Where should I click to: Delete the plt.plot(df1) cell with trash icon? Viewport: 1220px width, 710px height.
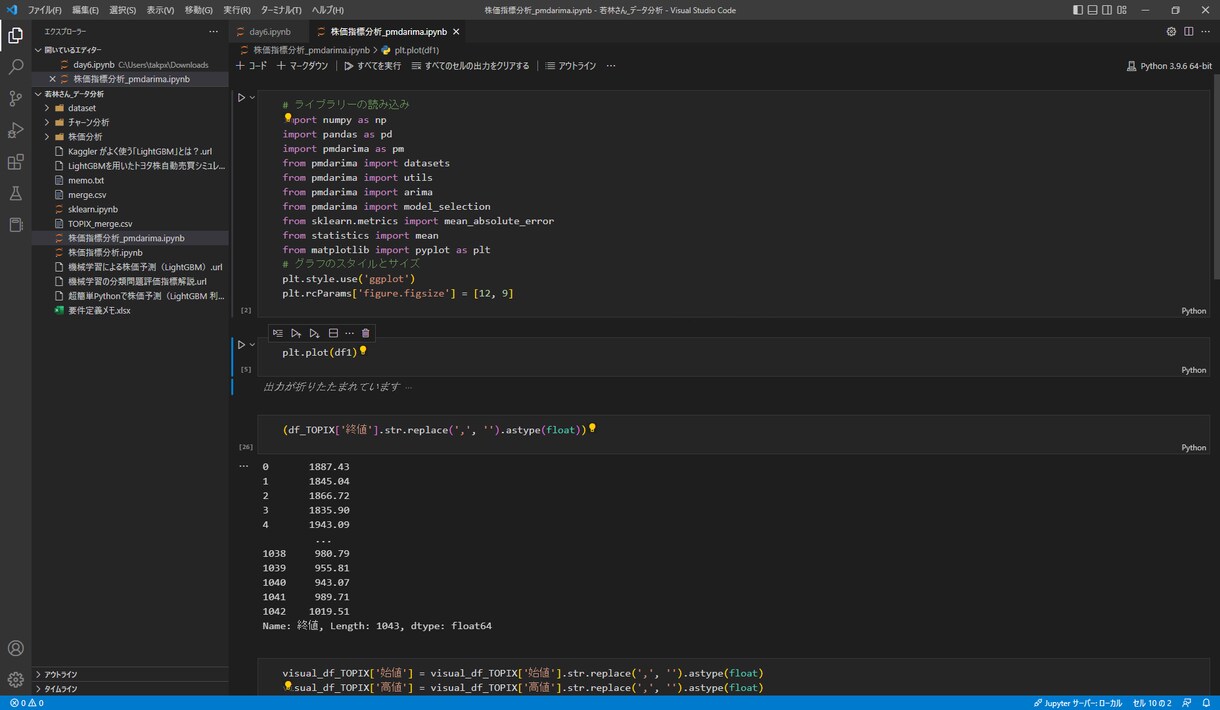365,333
